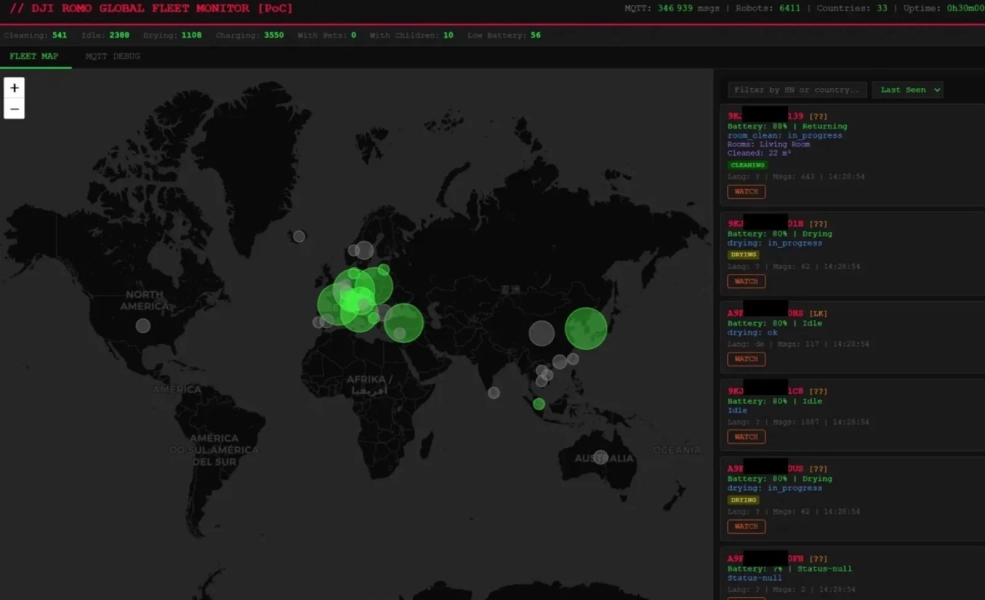Image resolution: width=985 pixels, height=600 pixels.
Task: Select the gray marker near Iceland
Action: coord(299,236)
